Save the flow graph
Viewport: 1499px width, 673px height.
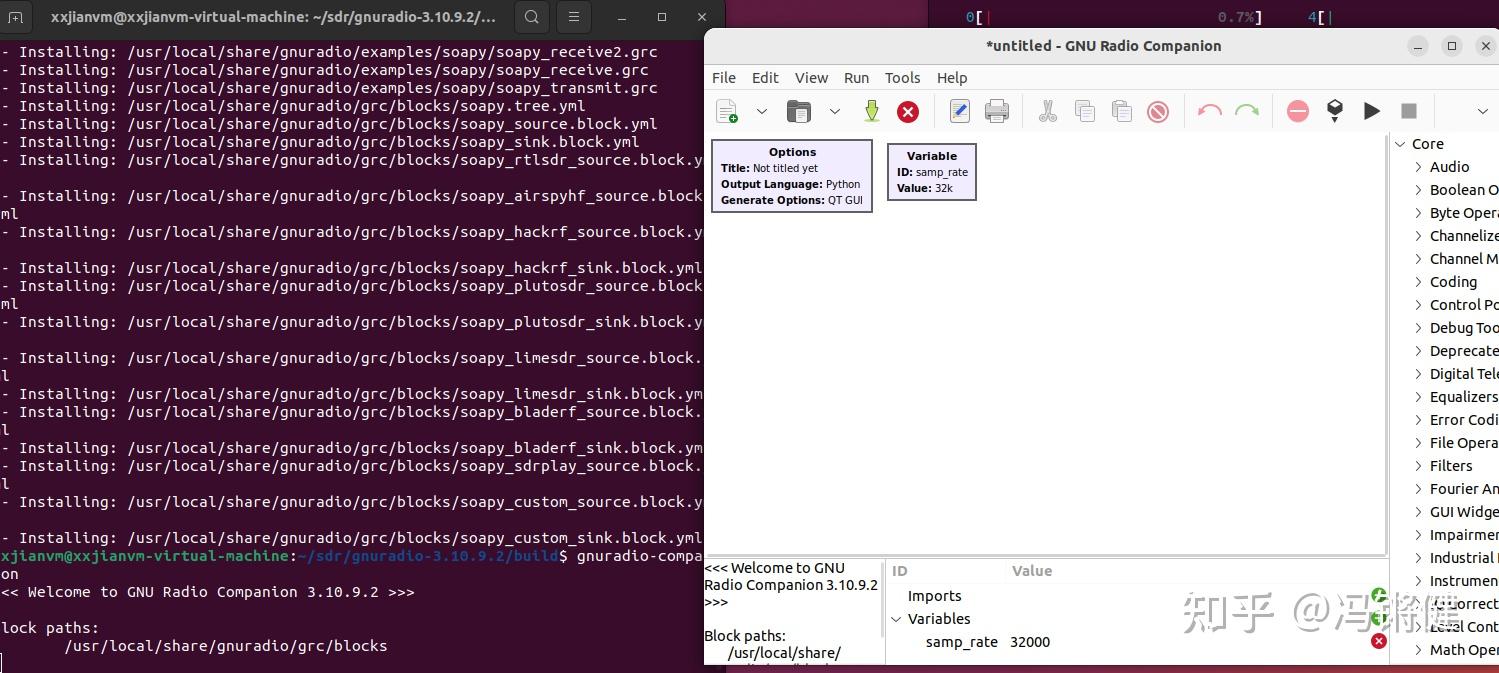click(871, 111)
